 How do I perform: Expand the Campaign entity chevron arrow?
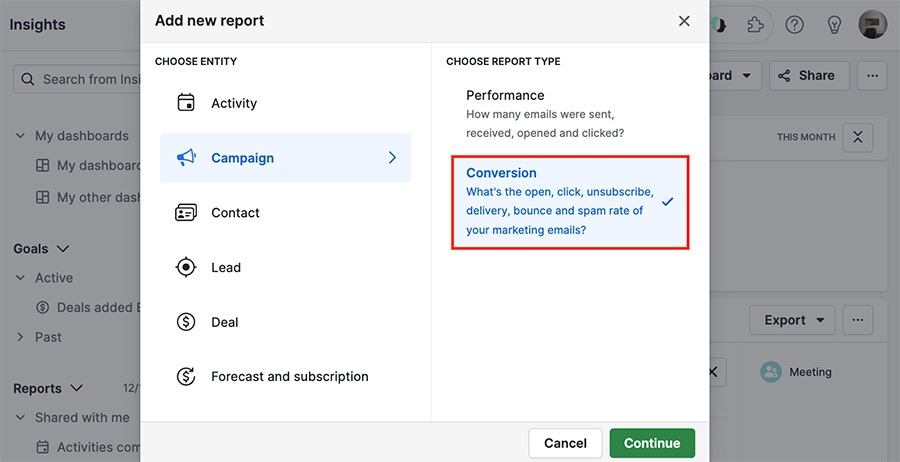393,158
